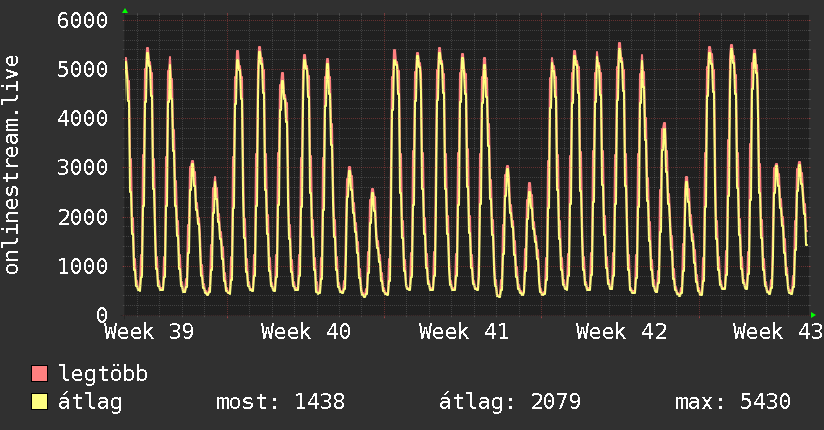Click the 'most: 1438' value
Image resolution: width=824 pixels, height=430 pixels.
281,402
